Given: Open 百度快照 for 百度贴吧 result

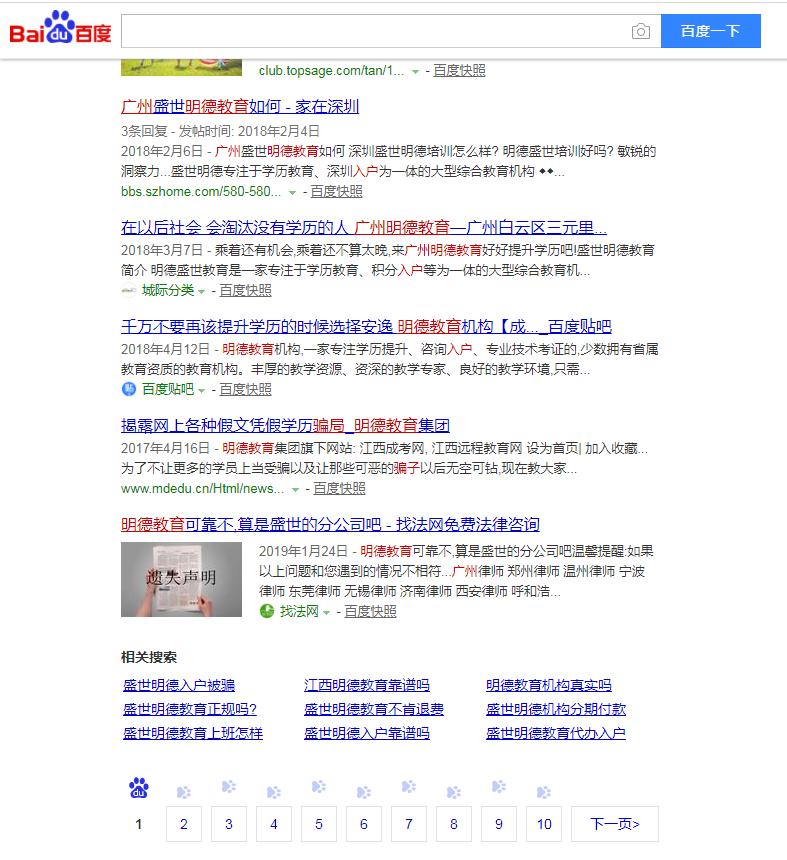Looking at the screenshot, I should [x=245, y=389].
